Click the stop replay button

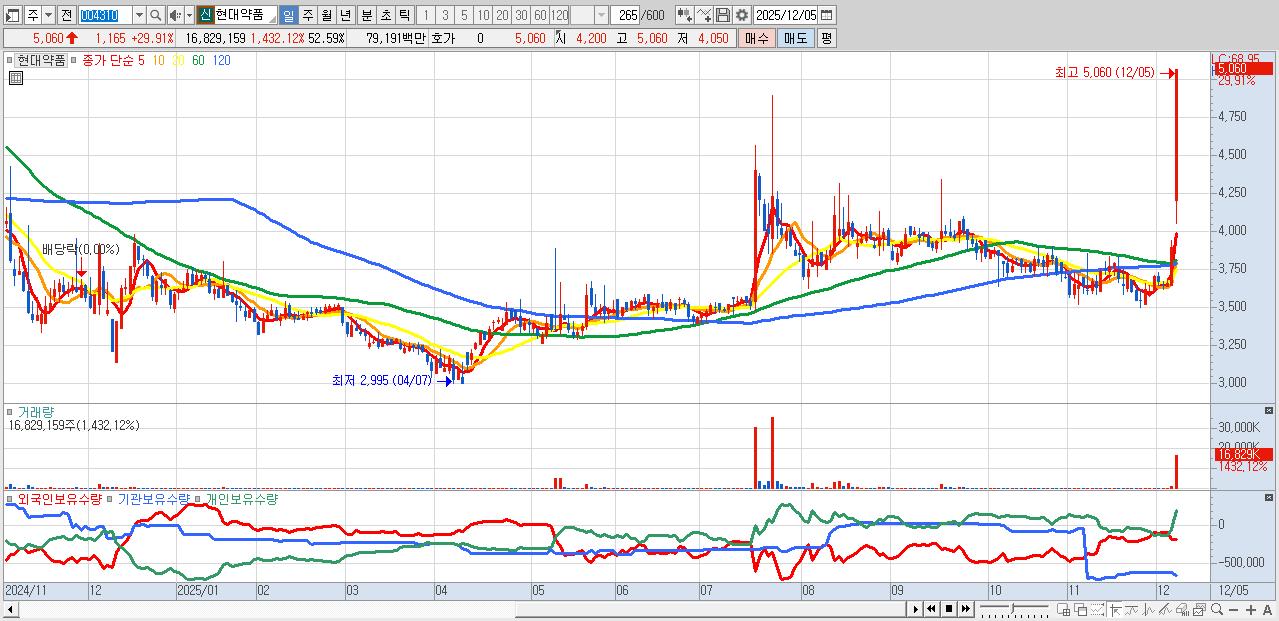tap(949, 609)
